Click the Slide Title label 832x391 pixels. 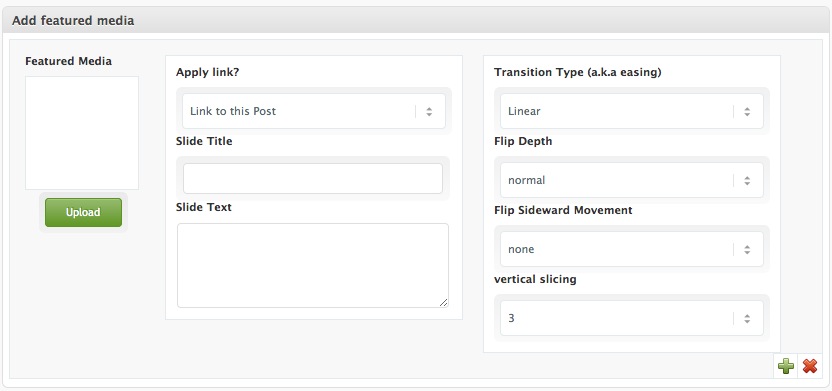204,141
